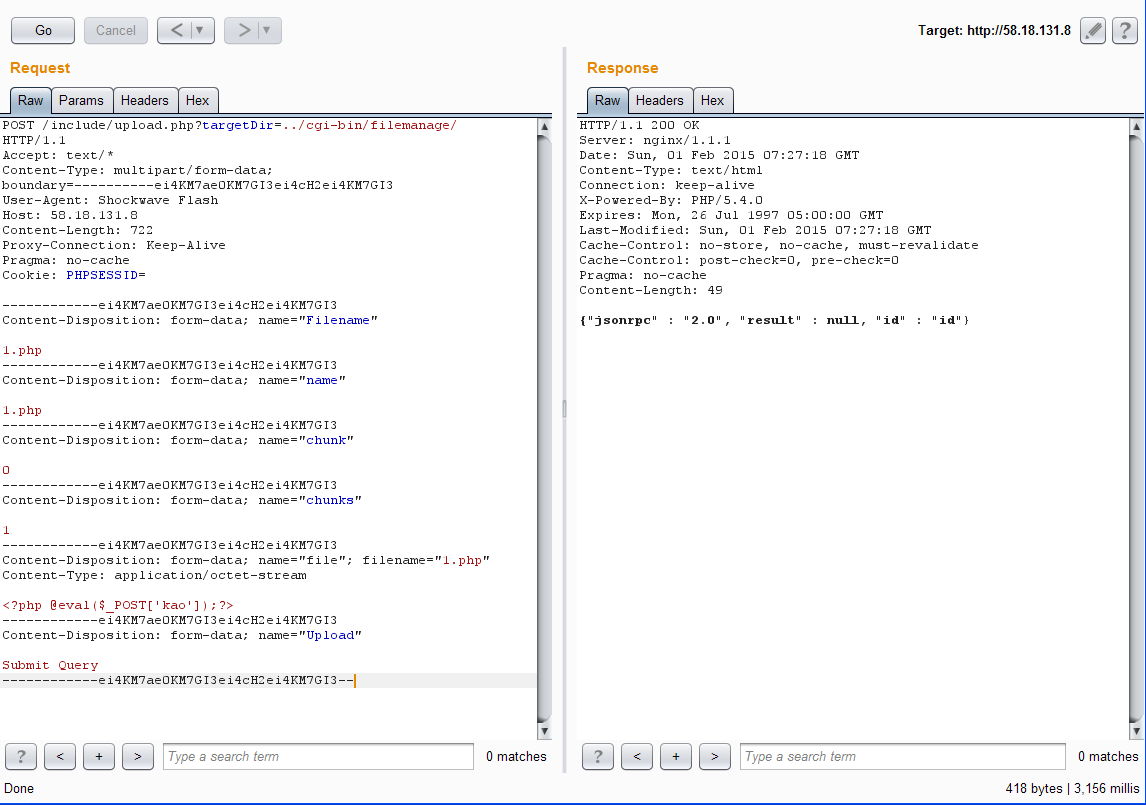Go forward with the history forward arrow
Screen dimensions: 1146x805
(x=243, y=31)
